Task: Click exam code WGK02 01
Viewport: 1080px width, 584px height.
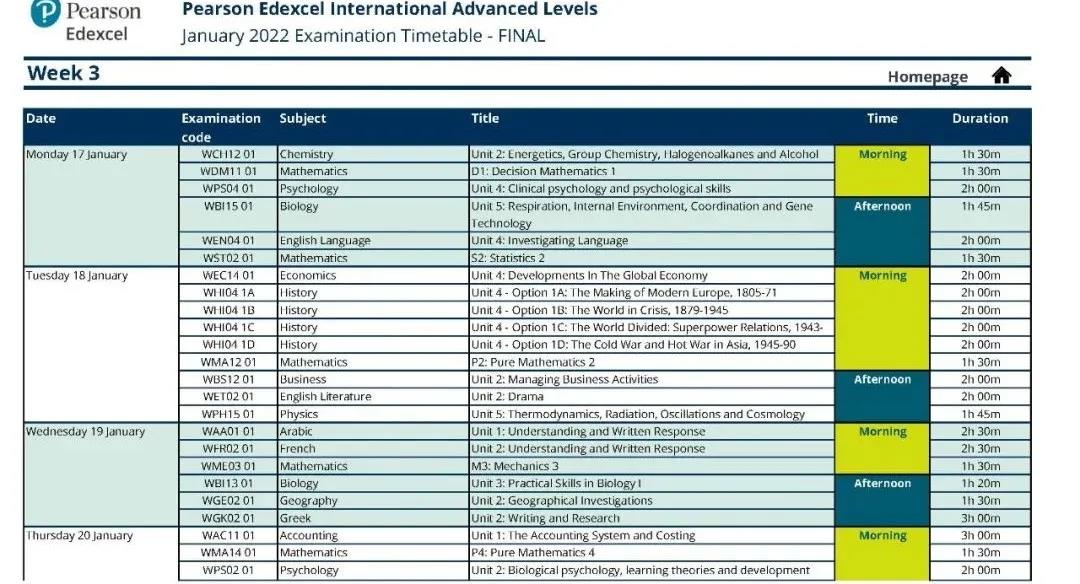Action: [x=228, y=519]
